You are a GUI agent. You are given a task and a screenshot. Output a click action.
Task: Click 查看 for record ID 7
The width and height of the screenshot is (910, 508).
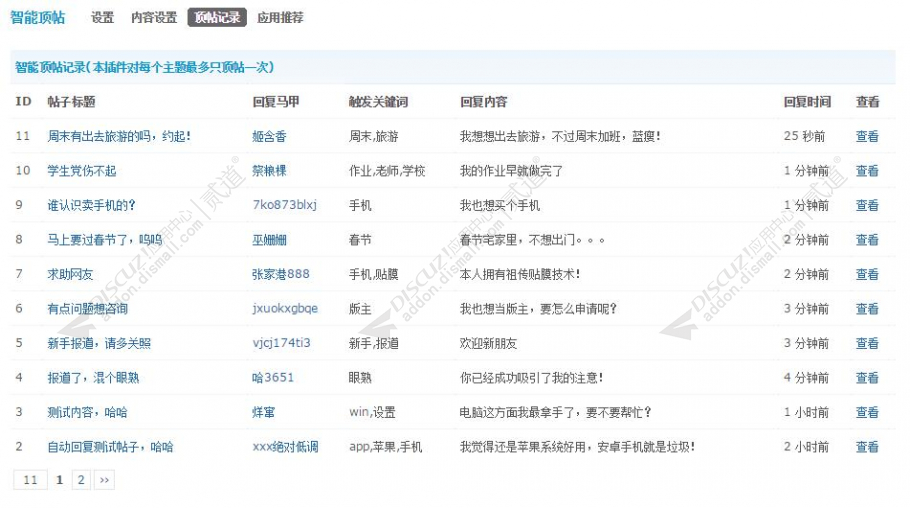pos(867,274)
